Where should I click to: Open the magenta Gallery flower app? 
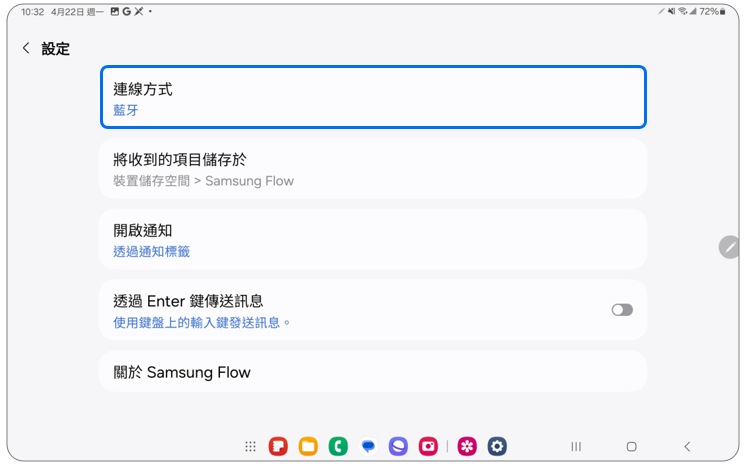(467, 446)
